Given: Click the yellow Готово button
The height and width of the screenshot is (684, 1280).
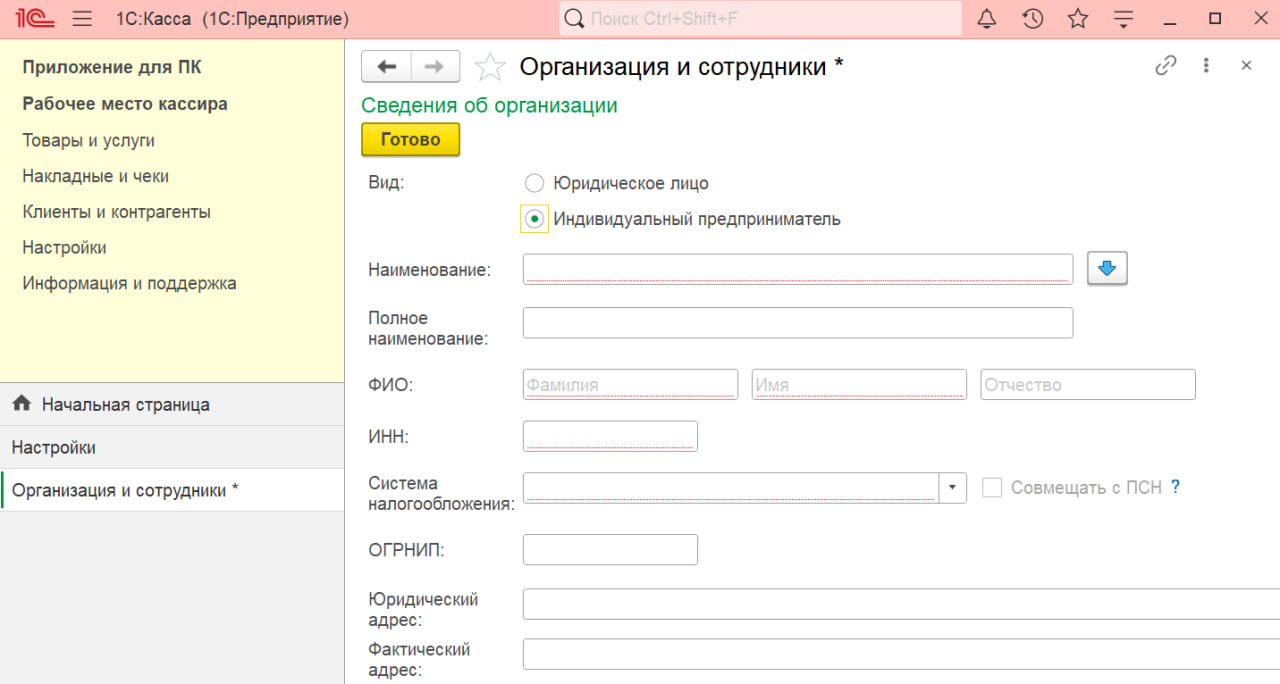Looking at the screenshot, I should tap(410, 140).
